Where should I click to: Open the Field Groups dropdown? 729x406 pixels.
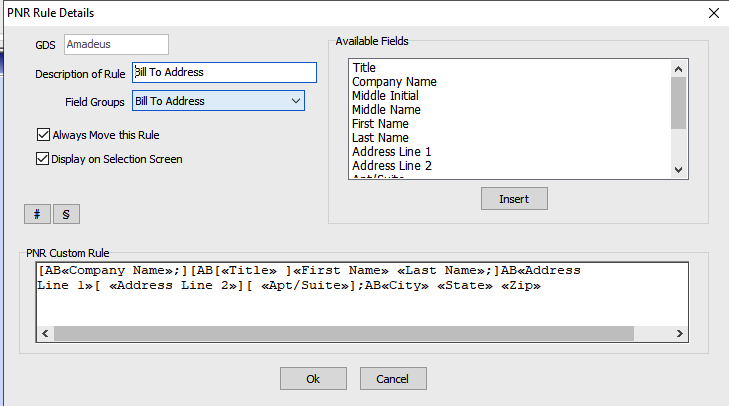tap(295, 101)
